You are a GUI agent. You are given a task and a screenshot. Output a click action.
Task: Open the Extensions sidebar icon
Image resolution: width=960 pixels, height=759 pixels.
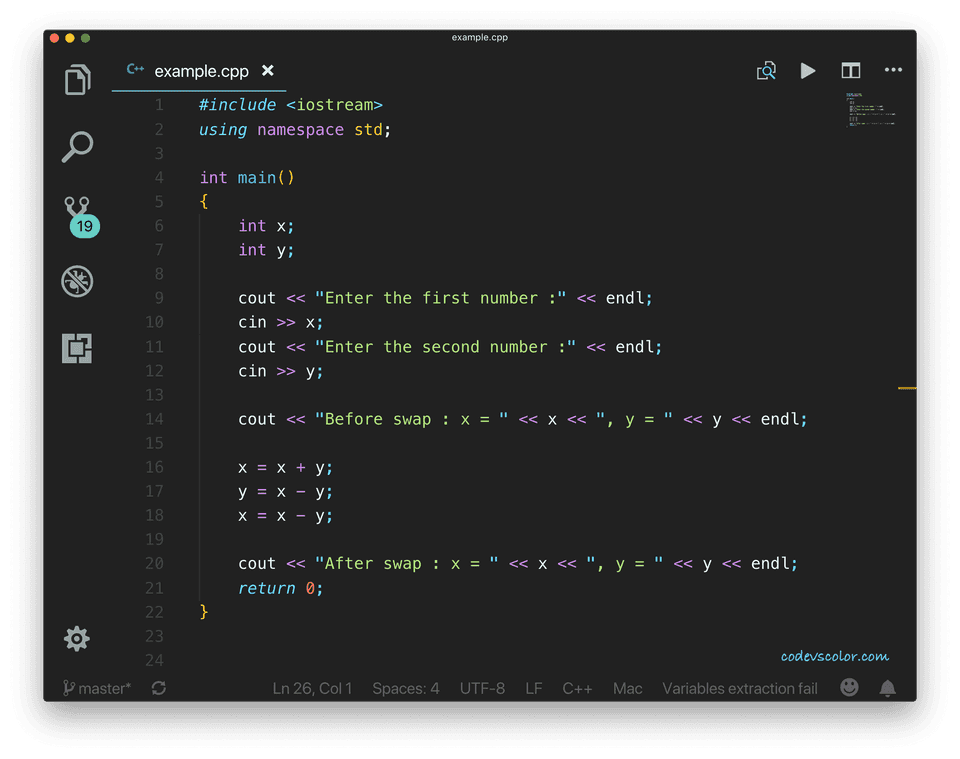click(x=77, y=348)
